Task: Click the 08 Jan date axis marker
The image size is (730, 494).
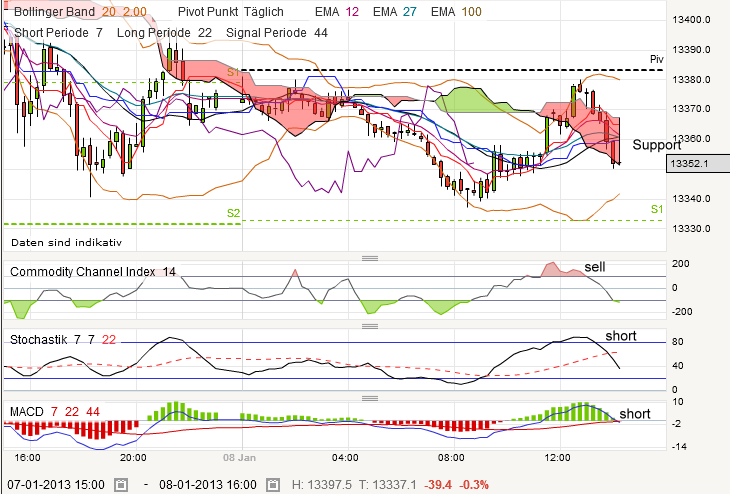Action: pos(239,458)
